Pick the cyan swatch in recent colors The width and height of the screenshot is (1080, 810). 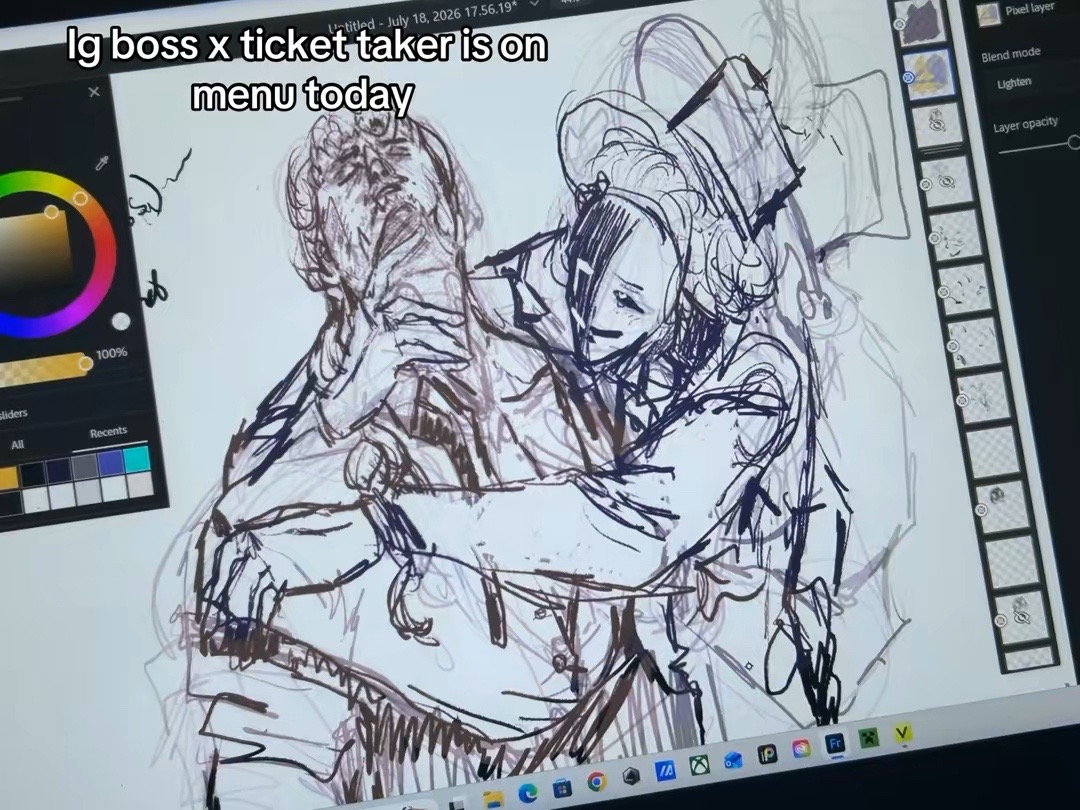click(136, 459)
